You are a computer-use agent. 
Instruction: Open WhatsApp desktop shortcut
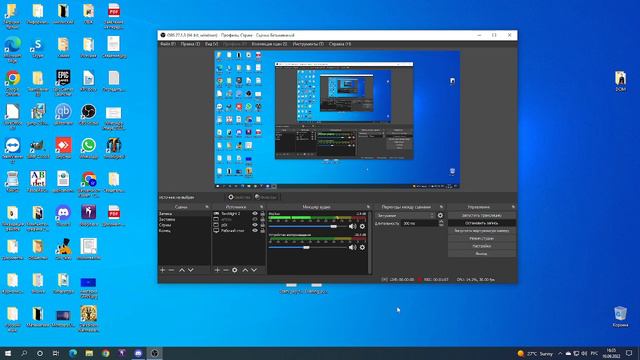point(89,148)
